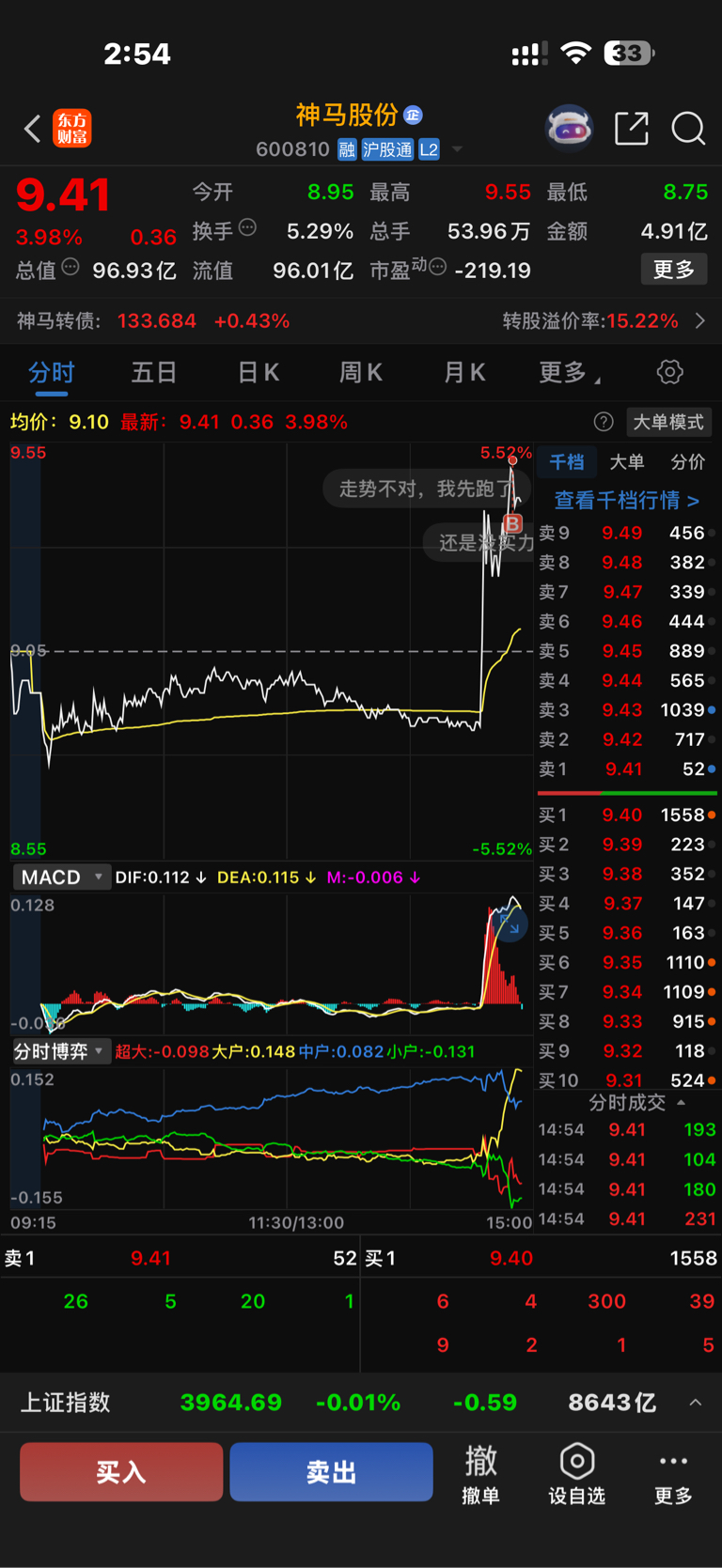The image size is (722, 1568).
Task: Tap the current price 9.41 headline
Action: point(63,195)
